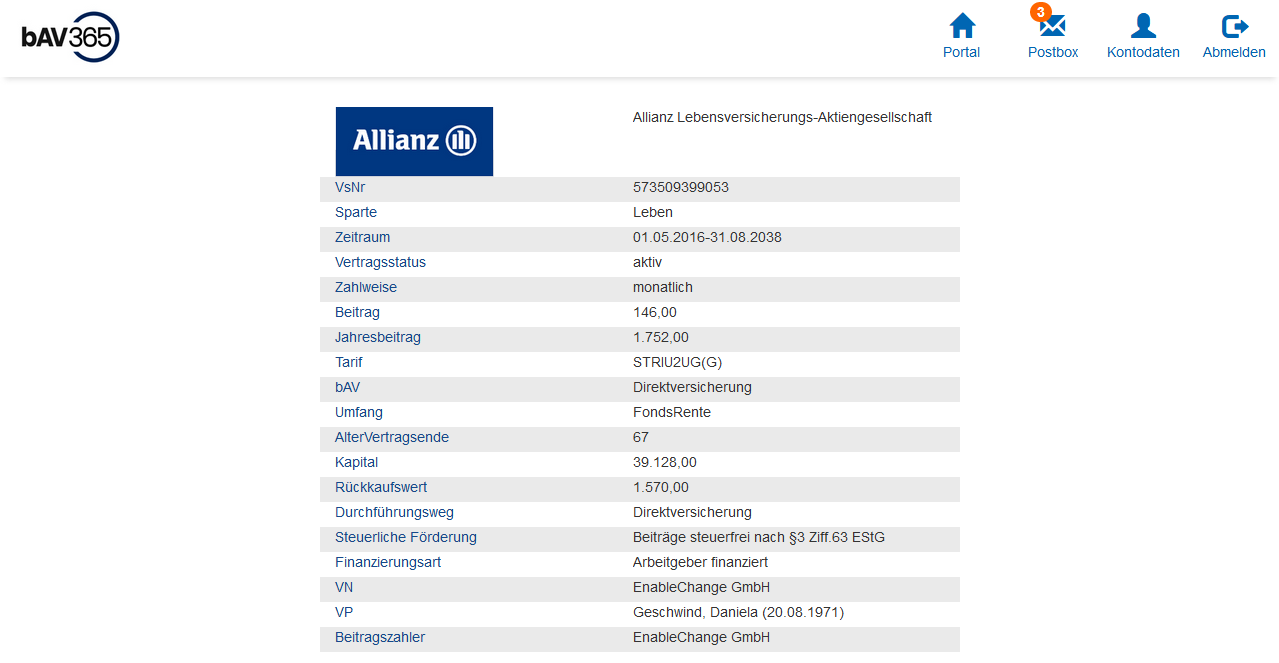Click the Kapital label
This screenshot has height=663, width=1279.
pyautogui.click(x=357, y=463)
